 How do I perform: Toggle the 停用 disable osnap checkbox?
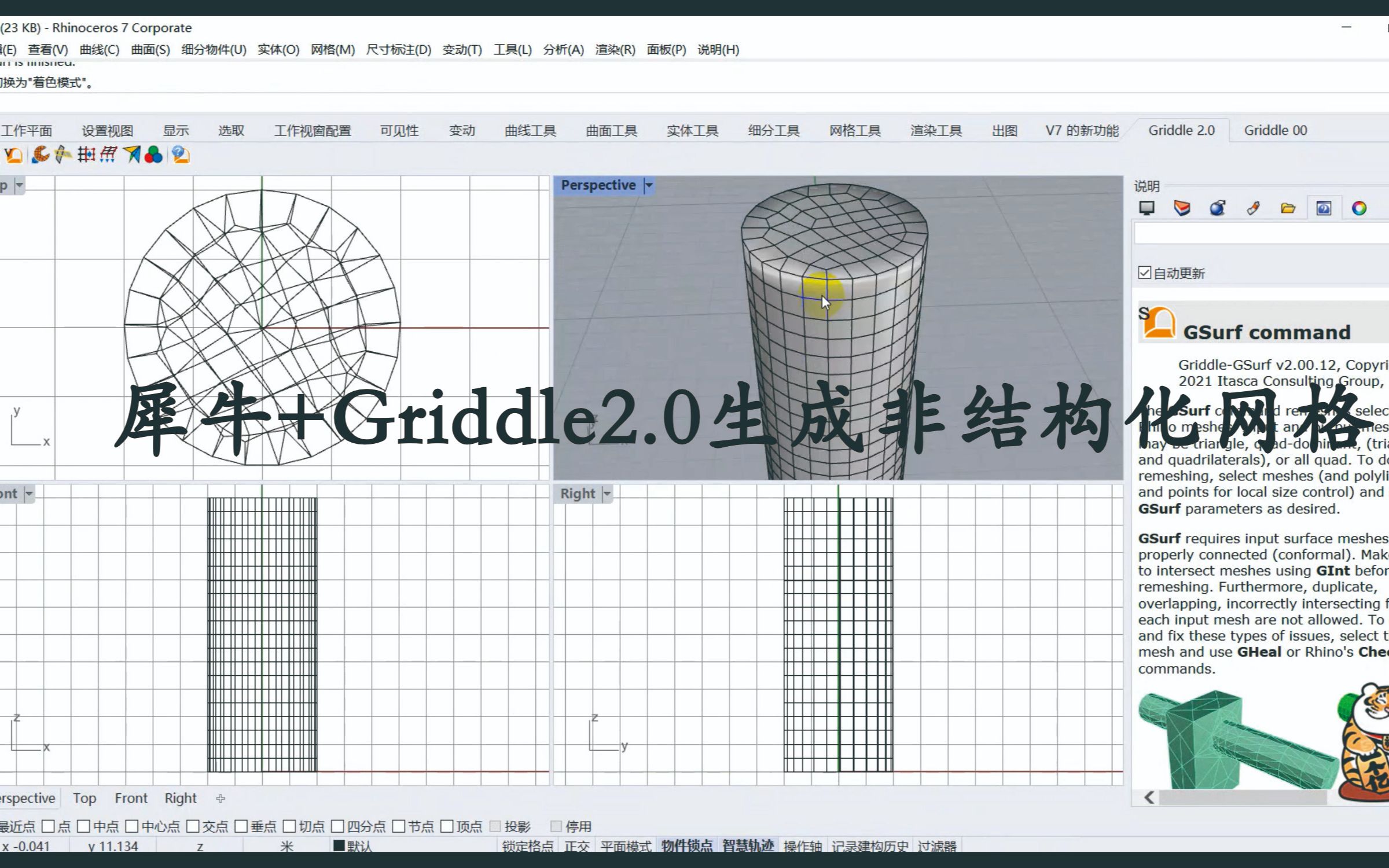click(x=556, y=826)
